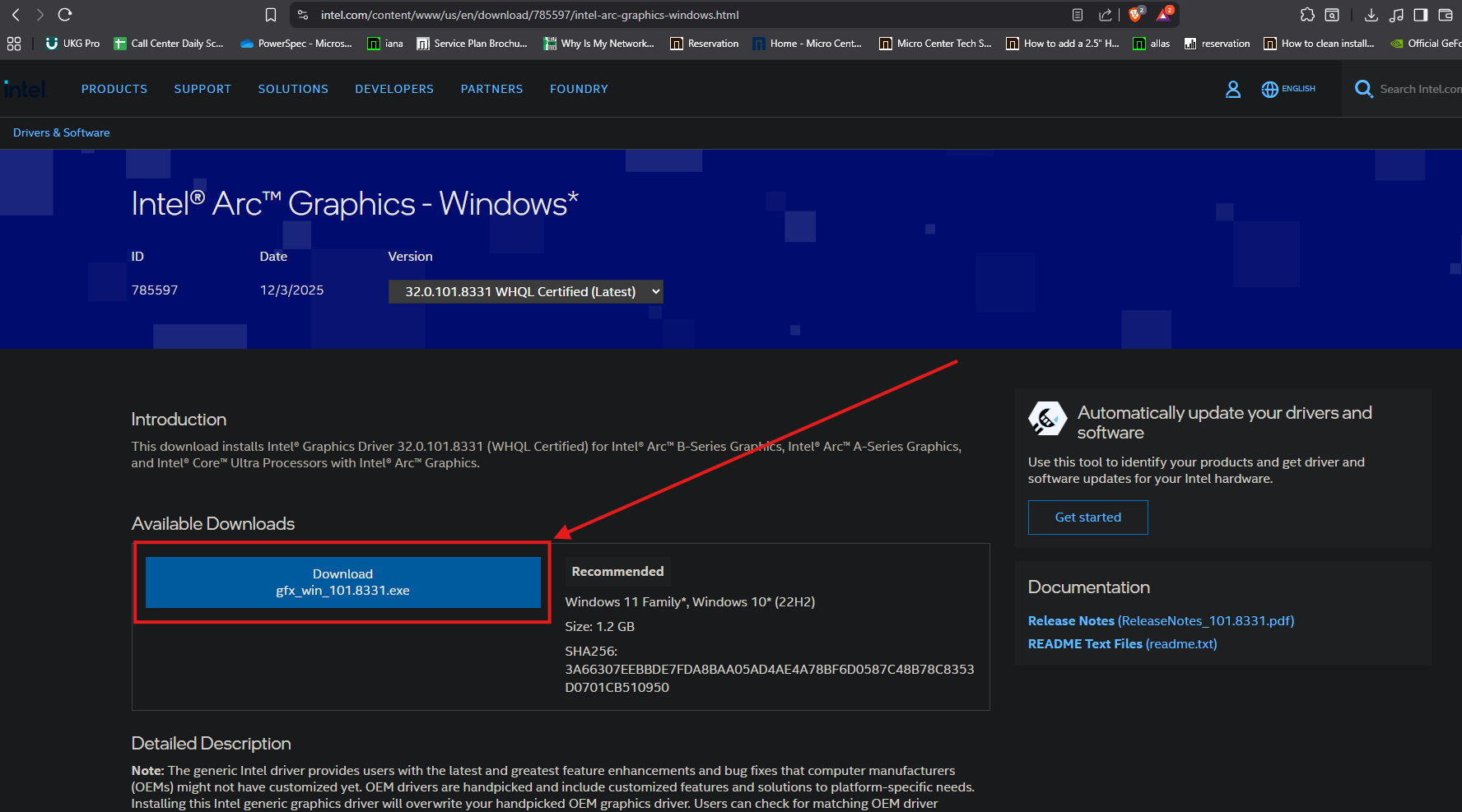Screen dimensions: 1462x812
Task: Open the Service Plan Brochu... bookmark
Action: click(472, 44)
